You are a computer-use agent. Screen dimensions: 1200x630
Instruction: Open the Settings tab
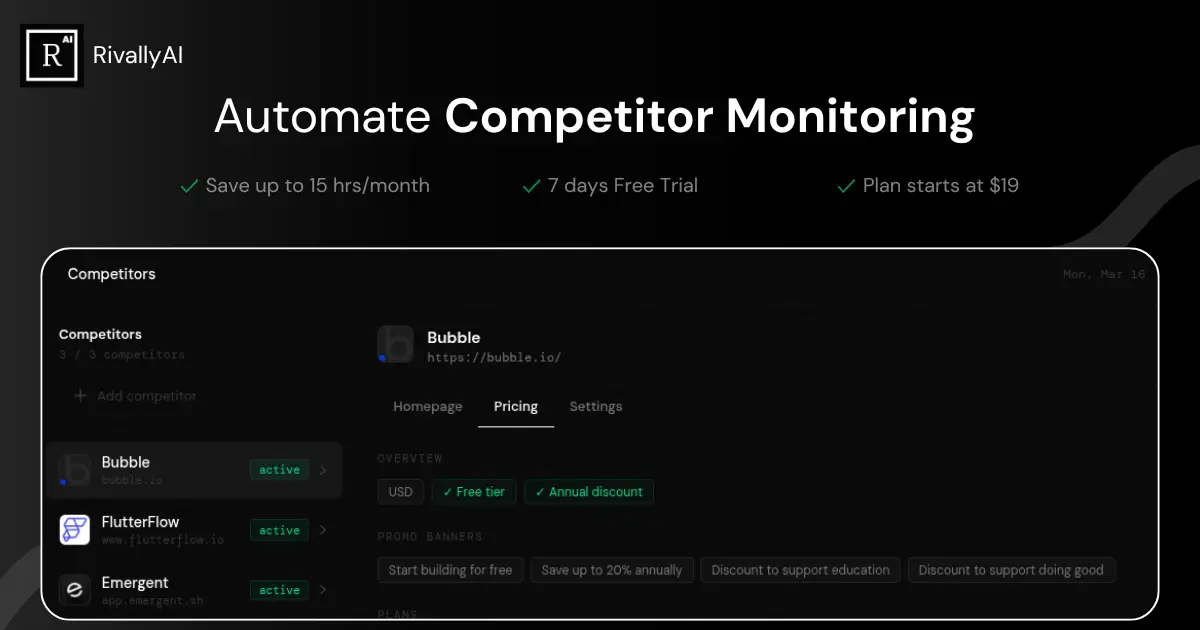click(x=596, y=407)
